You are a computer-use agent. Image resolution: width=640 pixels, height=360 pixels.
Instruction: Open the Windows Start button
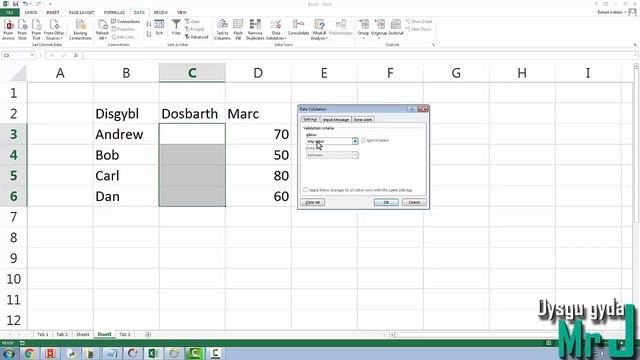[x=9, y=353]
